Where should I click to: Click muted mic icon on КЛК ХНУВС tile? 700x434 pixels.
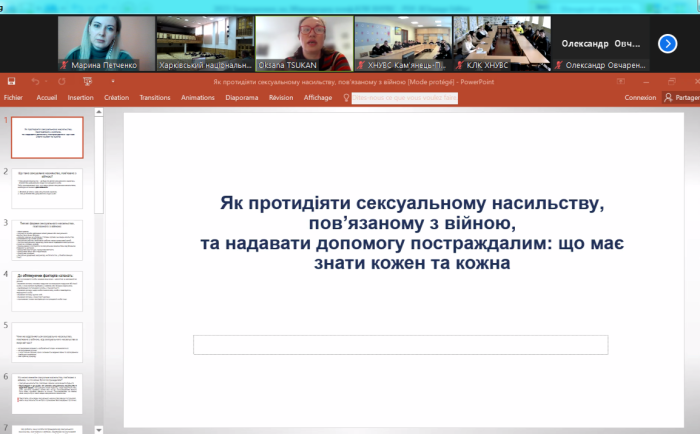(459, 65)
